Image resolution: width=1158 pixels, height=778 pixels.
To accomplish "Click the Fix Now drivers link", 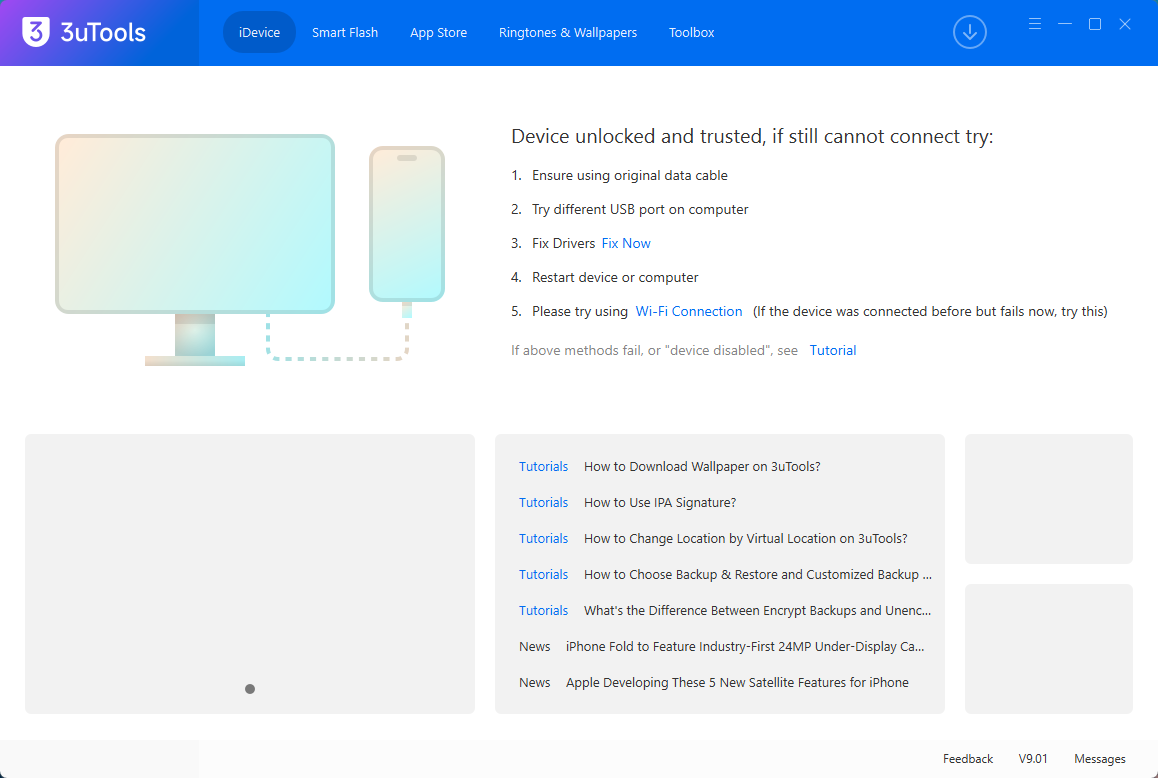I will click(626, 243).
